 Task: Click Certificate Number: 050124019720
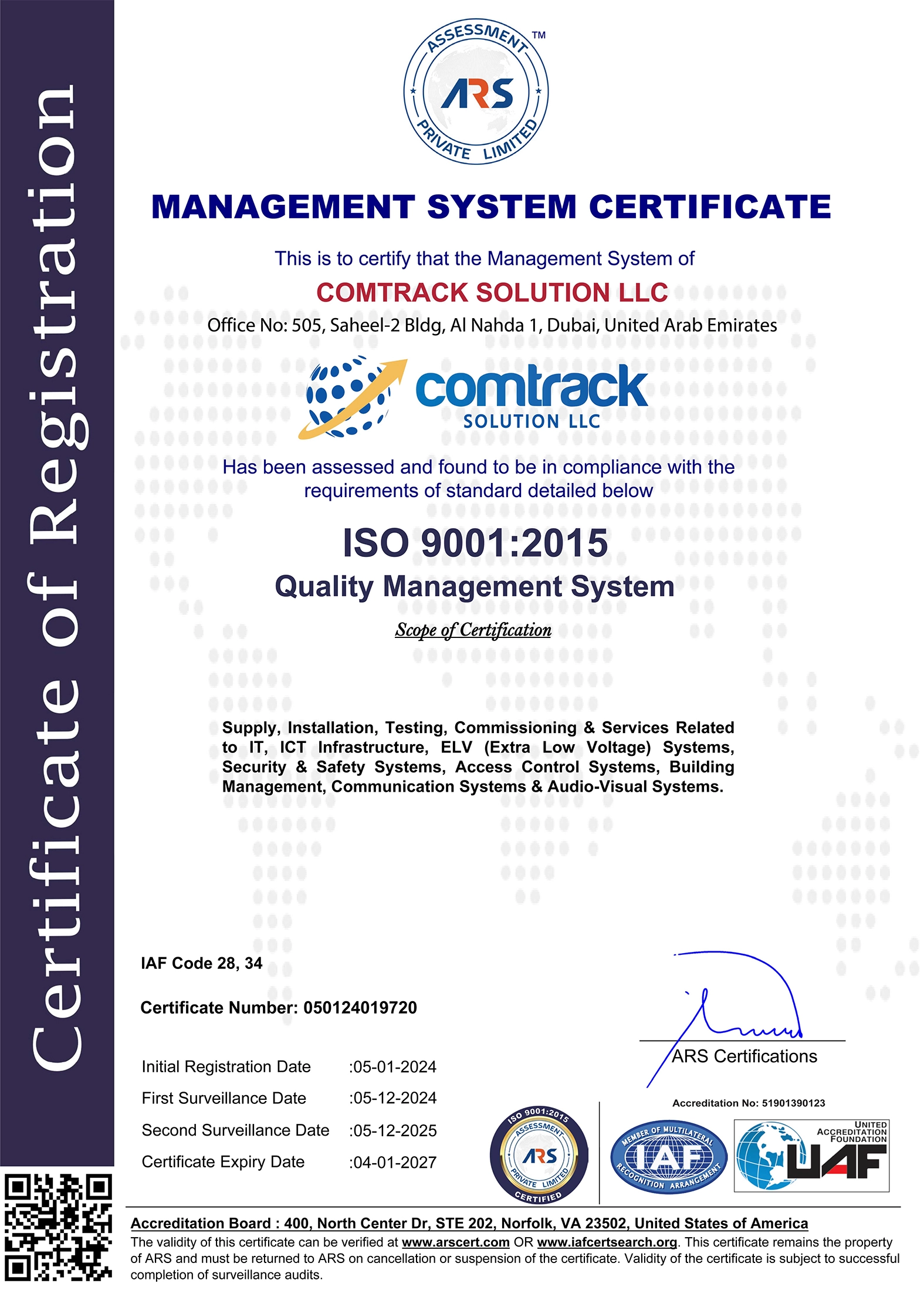pos(279,1008)
